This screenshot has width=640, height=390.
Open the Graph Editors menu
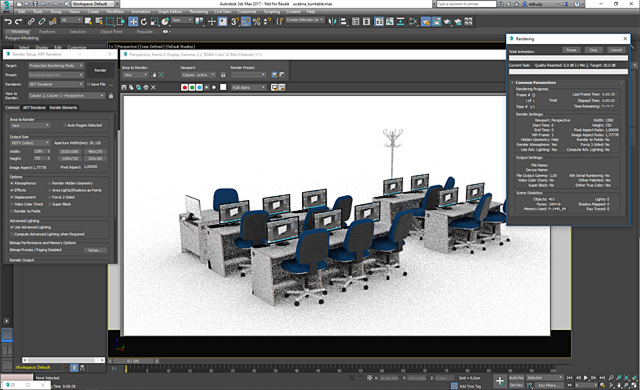tap(170, 12)
